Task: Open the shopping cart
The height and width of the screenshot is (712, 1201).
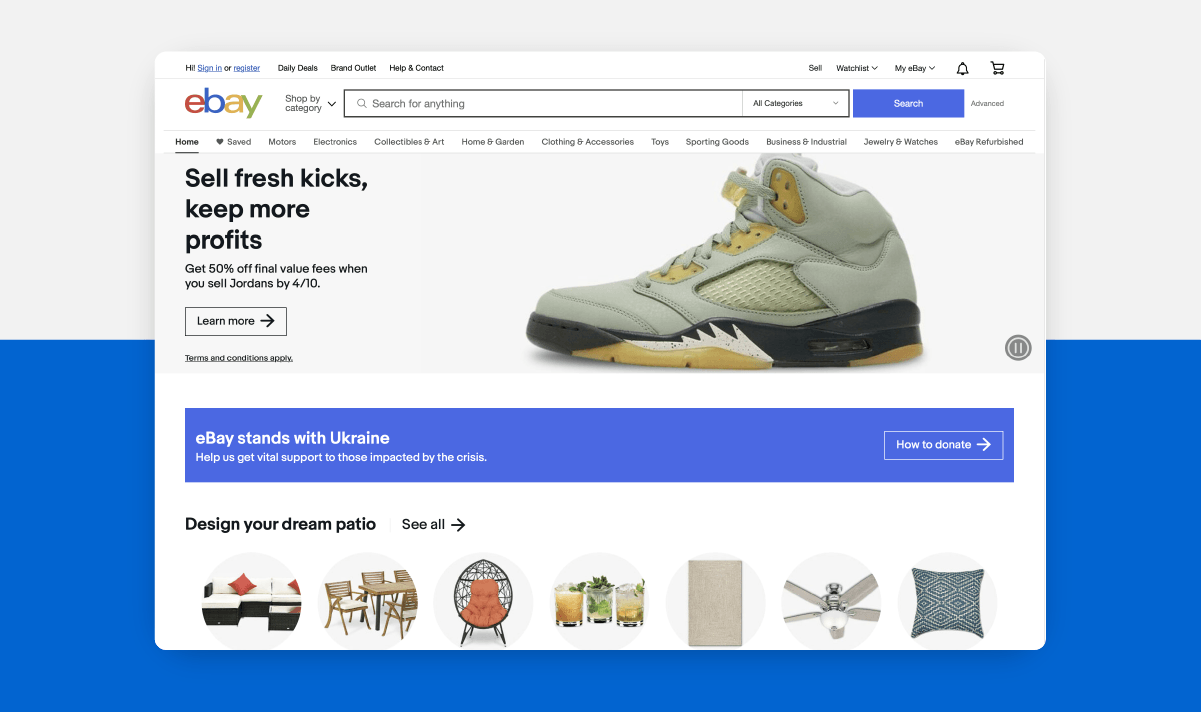Action: point(997,67)
